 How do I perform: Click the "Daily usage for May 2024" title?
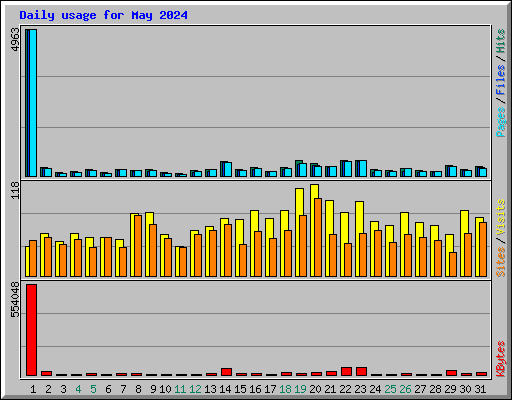103,15
